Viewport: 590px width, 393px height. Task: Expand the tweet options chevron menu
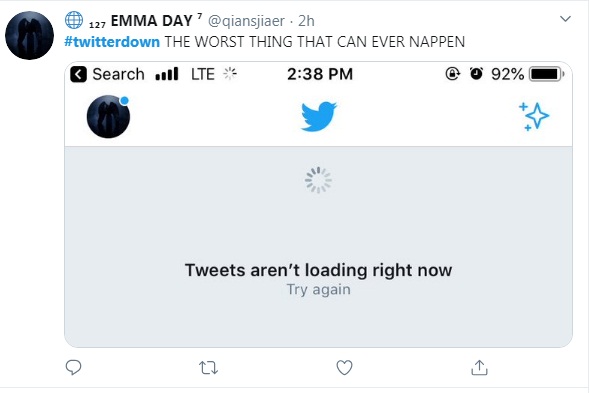click(x=566, y=18)
